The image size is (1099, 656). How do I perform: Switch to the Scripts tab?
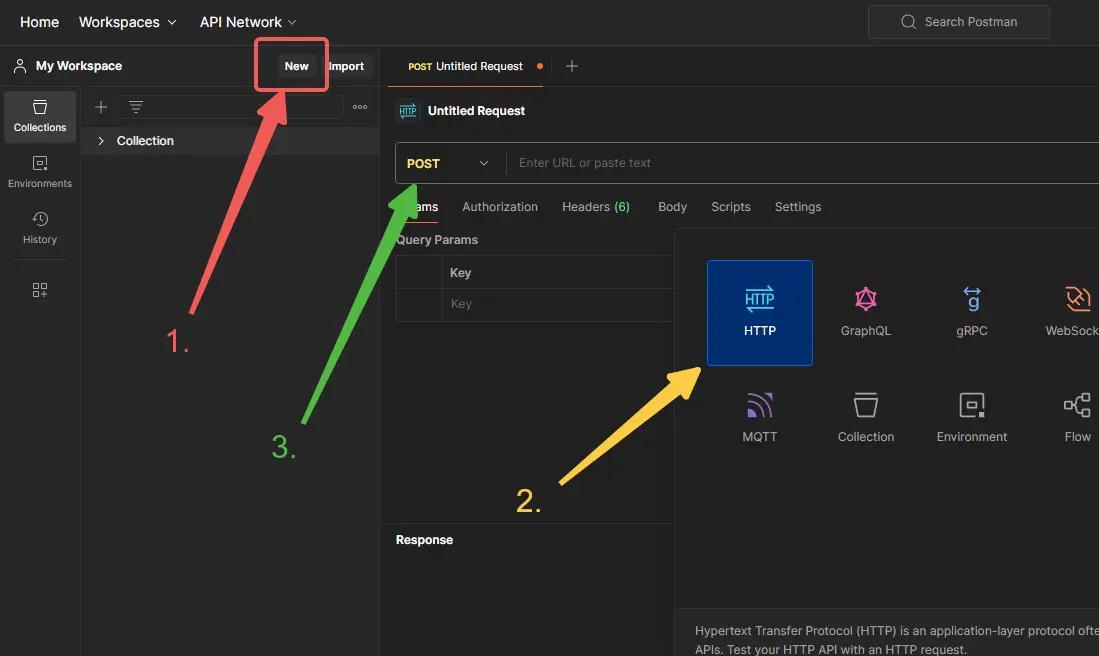tap(730, 207)
